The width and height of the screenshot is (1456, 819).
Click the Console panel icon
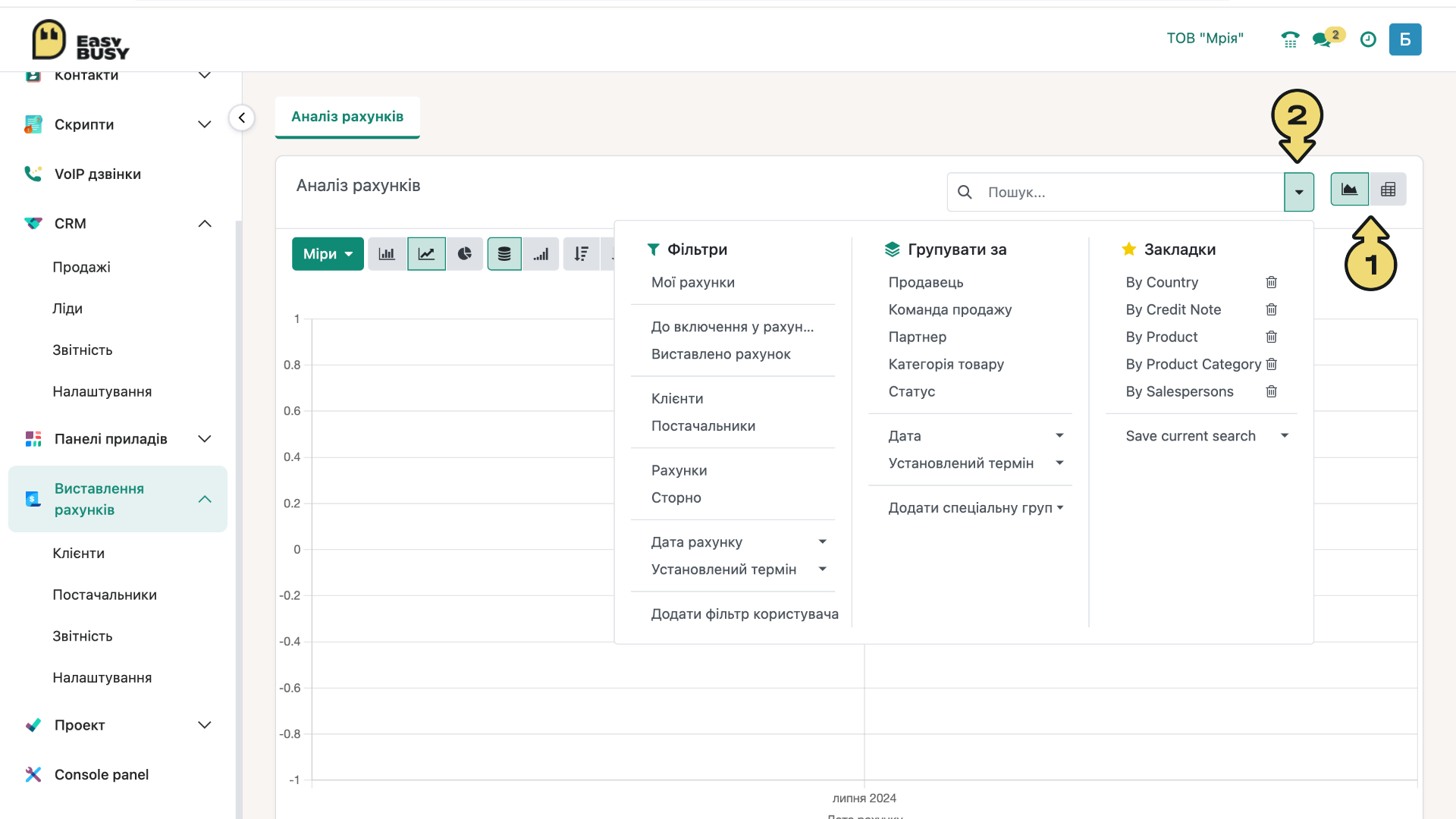click(x=33, y=774)
